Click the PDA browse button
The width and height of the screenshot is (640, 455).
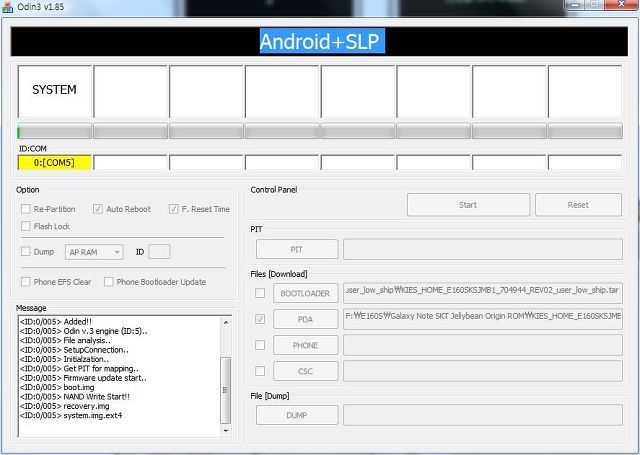(306, 319)
